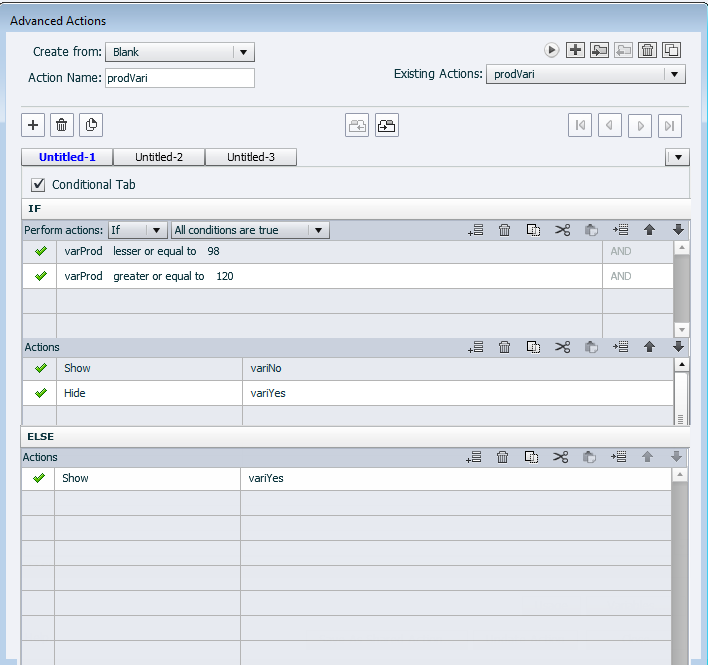Click the Create new action plus icon
This screenshot has width=708, height=665.
click(575, 50)
